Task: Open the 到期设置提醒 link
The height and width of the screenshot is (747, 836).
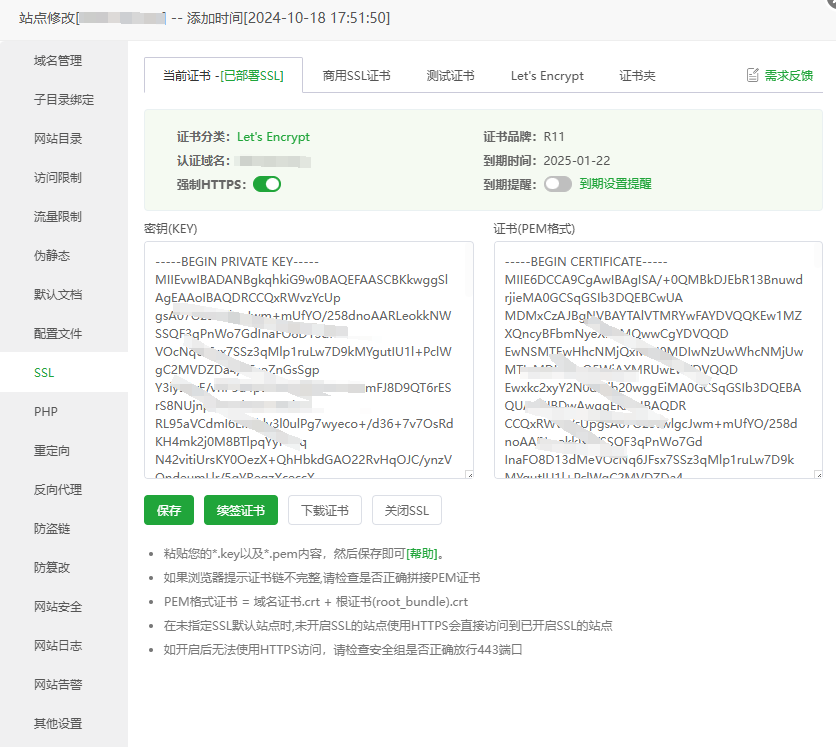Action: point(615,184)
